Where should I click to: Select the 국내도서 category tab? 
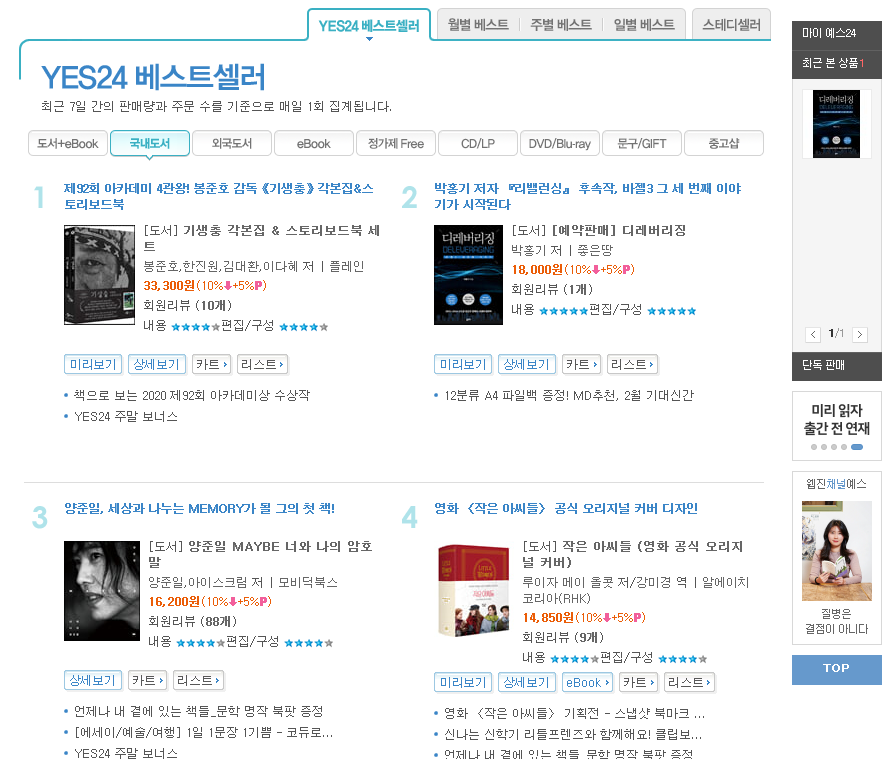point(150,143)
